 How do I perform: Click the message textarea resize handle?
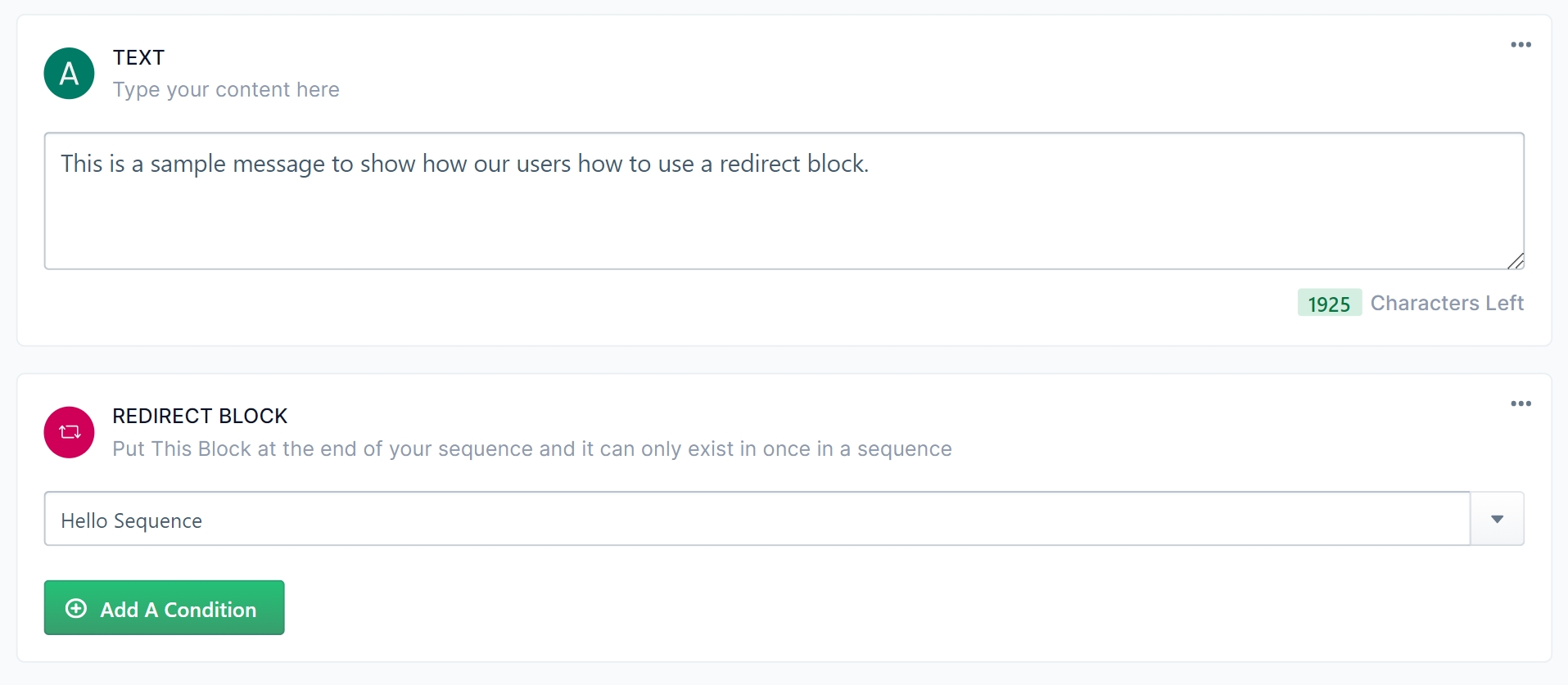(1516, 261)
